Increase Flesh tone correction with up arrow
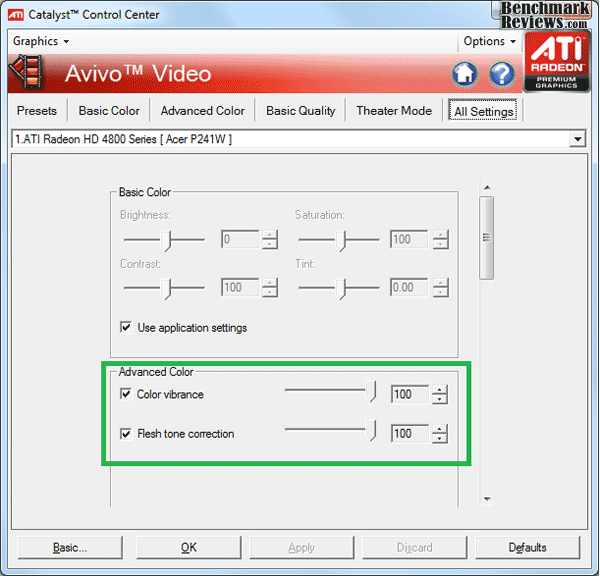 (x=440, y=429)
